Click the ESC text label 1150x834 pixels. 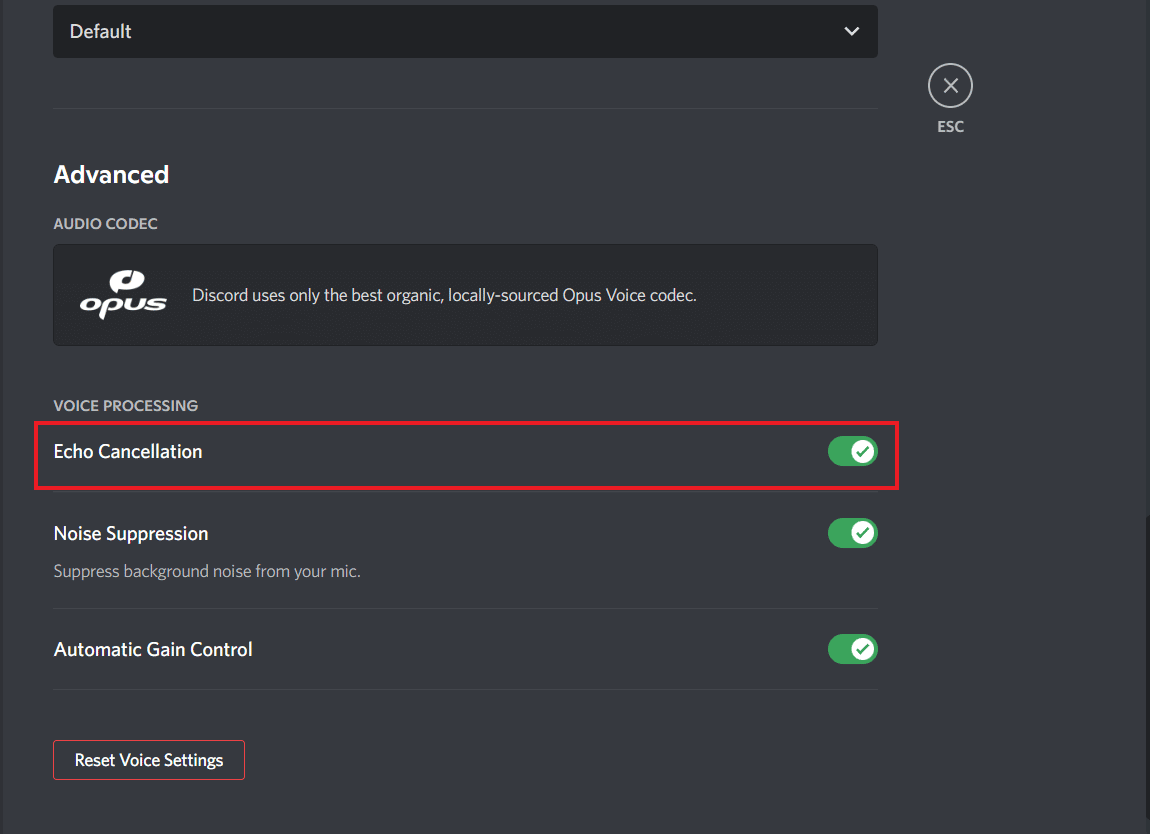point(950,127)
